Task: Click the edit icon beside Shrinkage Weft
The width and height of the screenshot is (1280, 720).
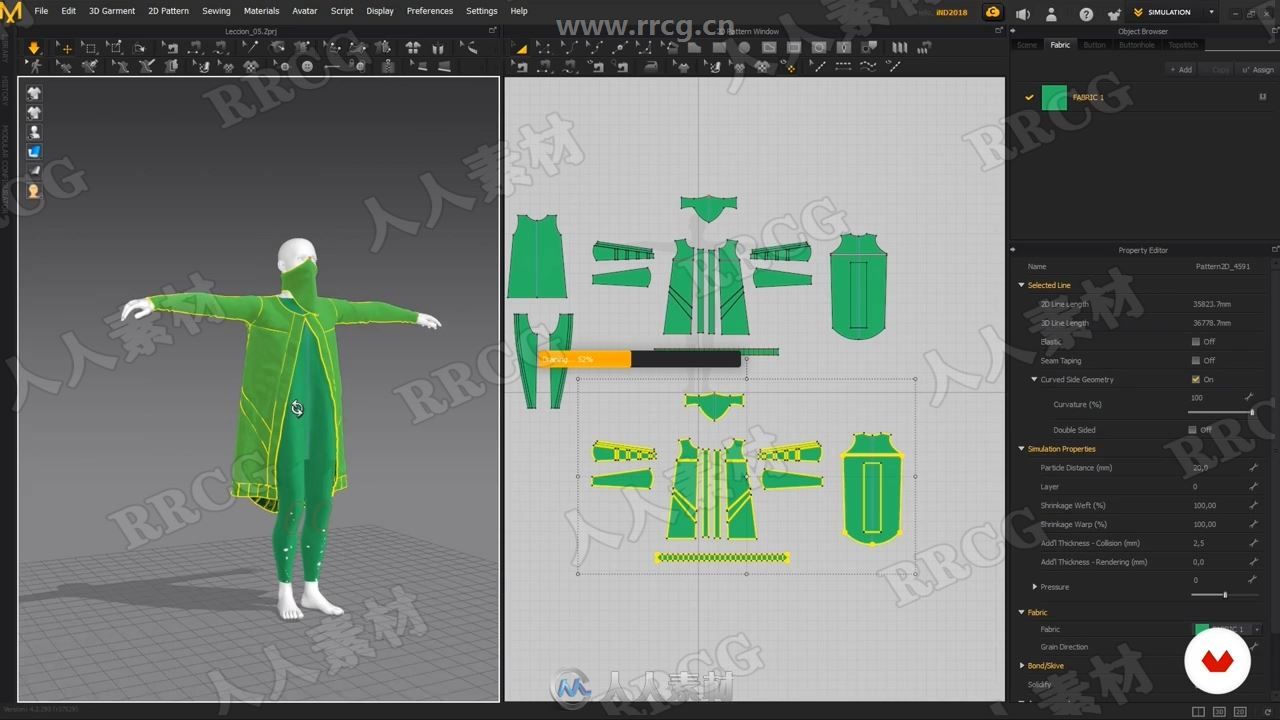Action: click(1252, 505)
